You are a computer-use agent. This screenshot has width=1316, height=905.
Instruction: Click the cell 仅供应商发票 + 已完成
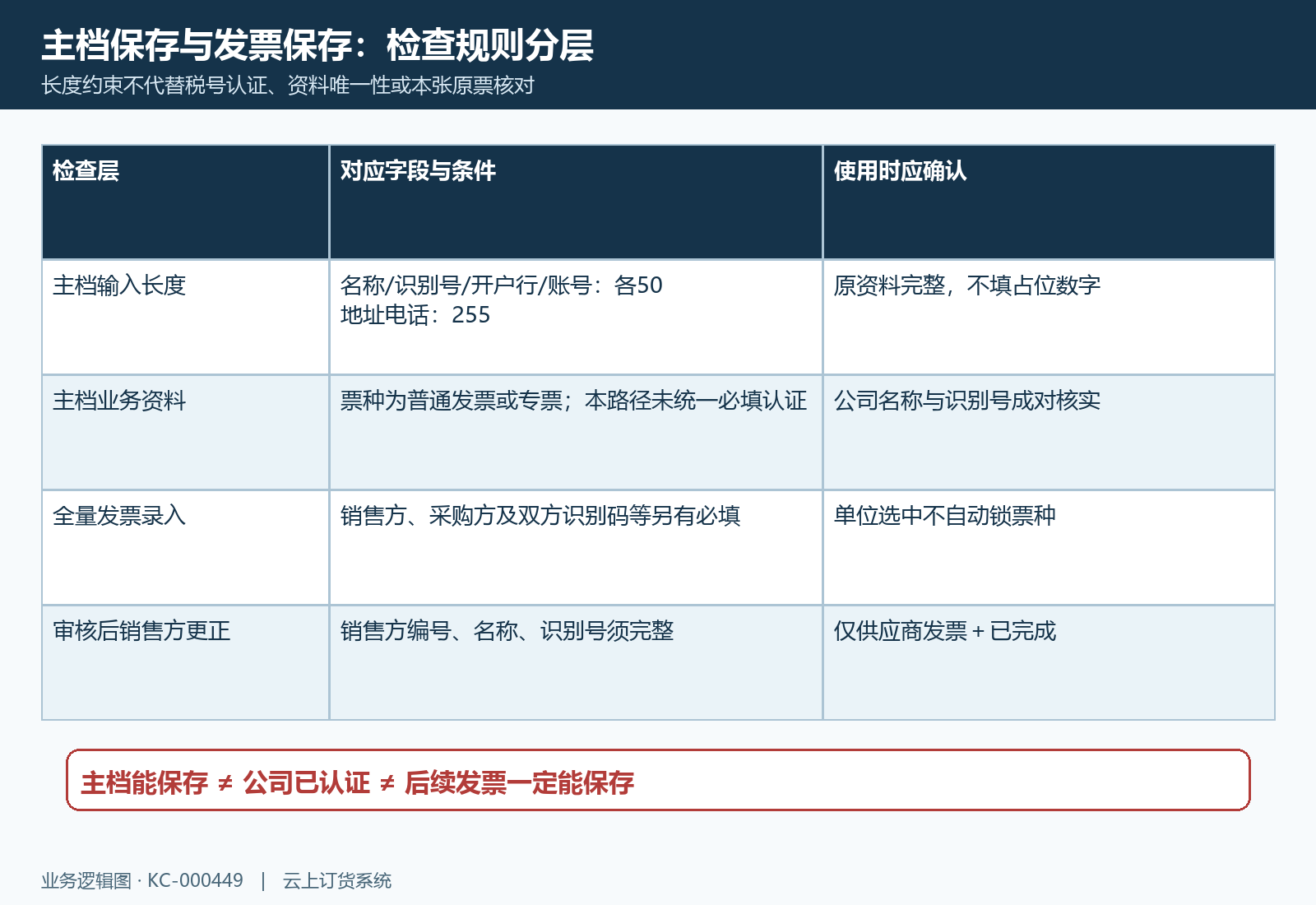coord(1049,663)
